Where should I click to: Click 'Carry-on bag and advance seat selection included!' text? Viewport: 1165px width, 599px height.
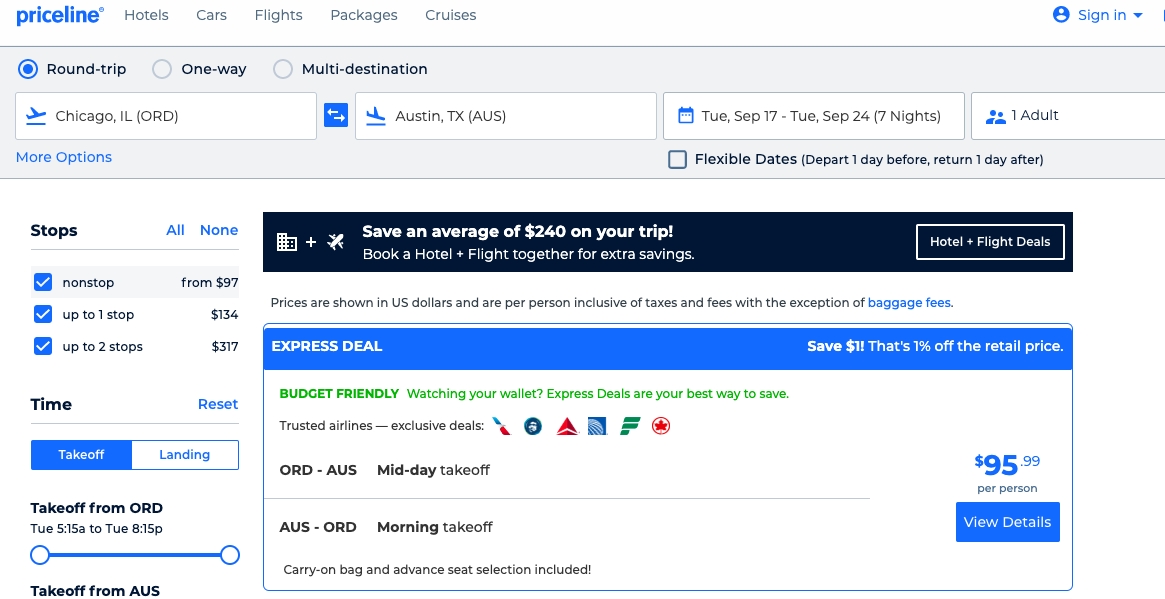coord(438,570)
